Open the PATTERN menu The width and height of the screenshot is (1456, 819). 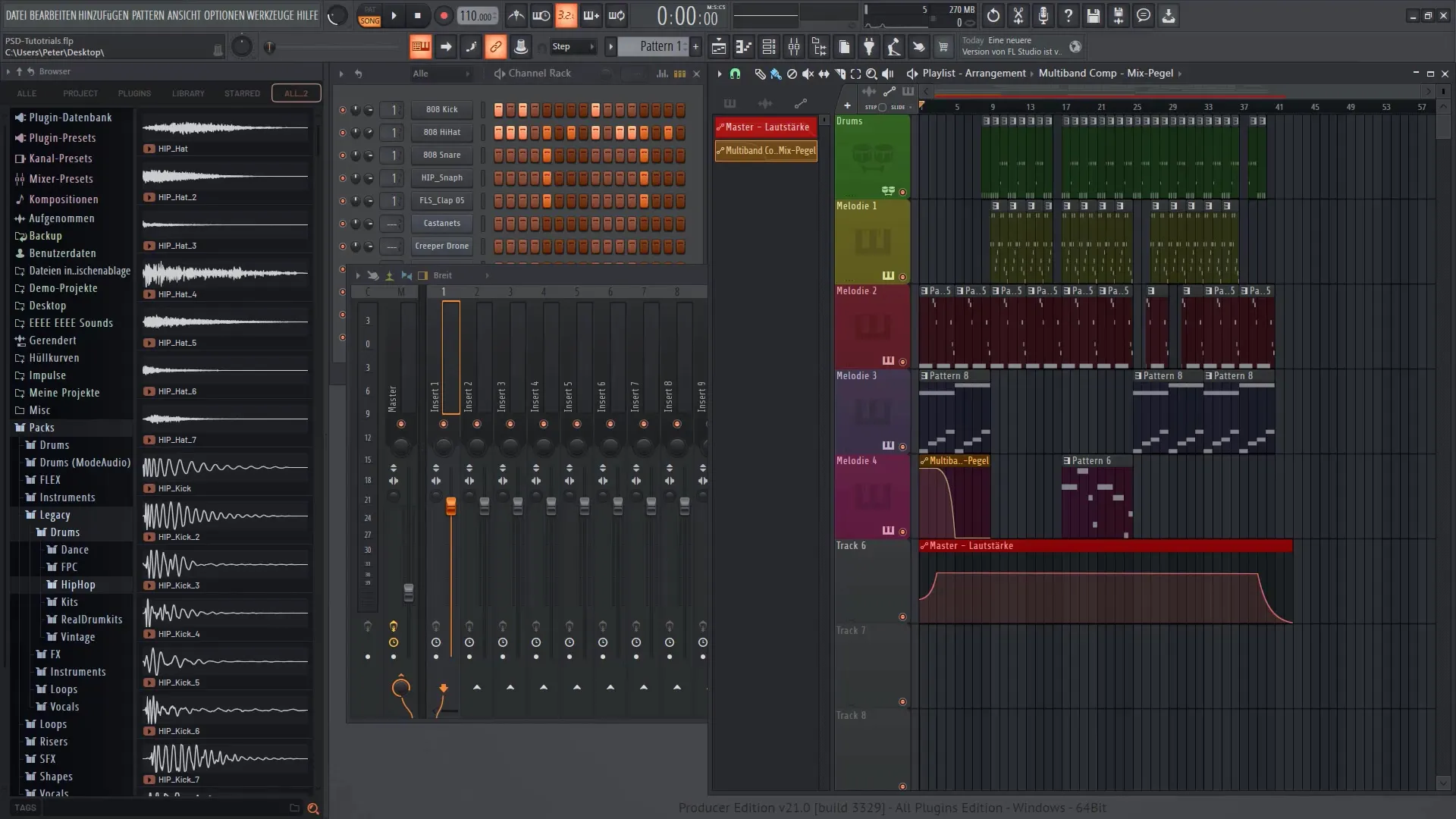click(149, 15)
